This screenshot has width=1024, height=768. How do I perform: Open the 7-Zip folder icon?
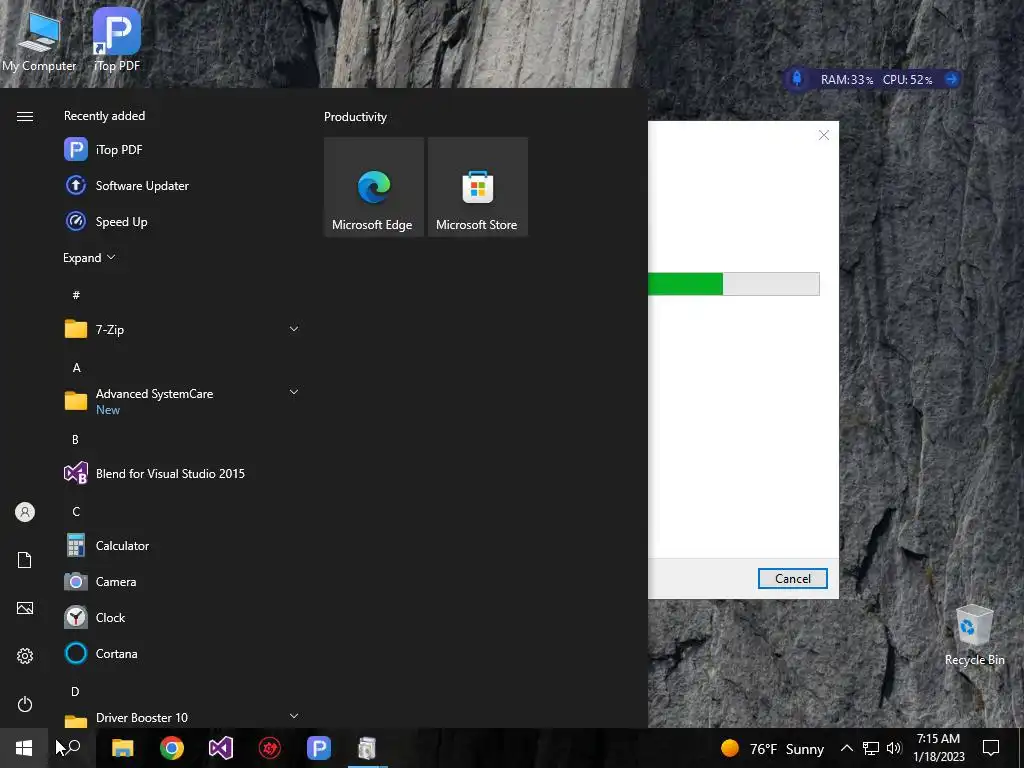(x=76, y=328)
